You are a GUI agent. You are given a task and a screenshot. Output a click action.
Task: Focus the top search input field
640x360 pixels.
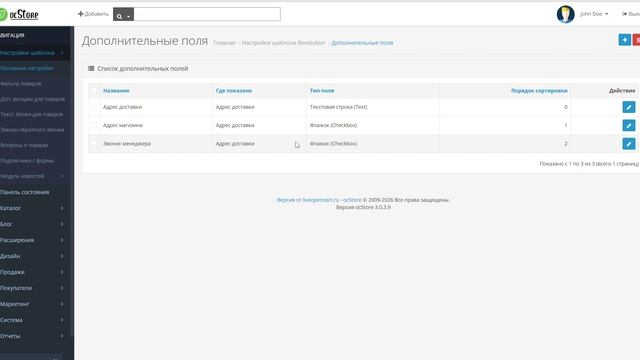207,14
